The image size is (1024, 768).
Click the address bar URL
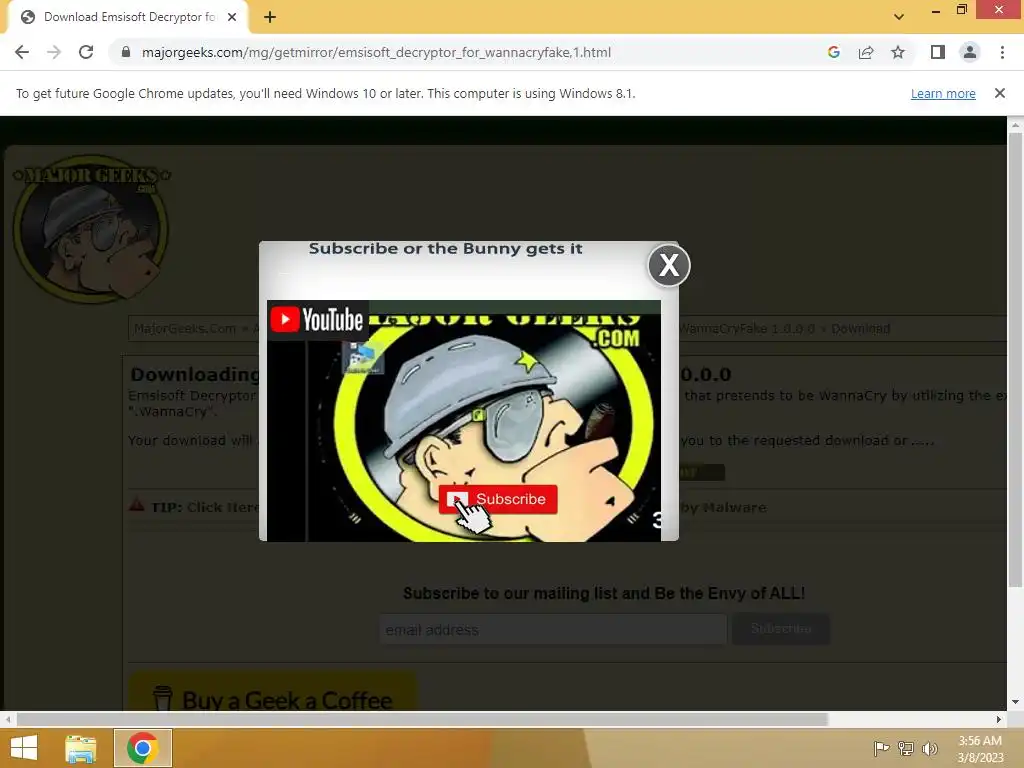[376, 52]
